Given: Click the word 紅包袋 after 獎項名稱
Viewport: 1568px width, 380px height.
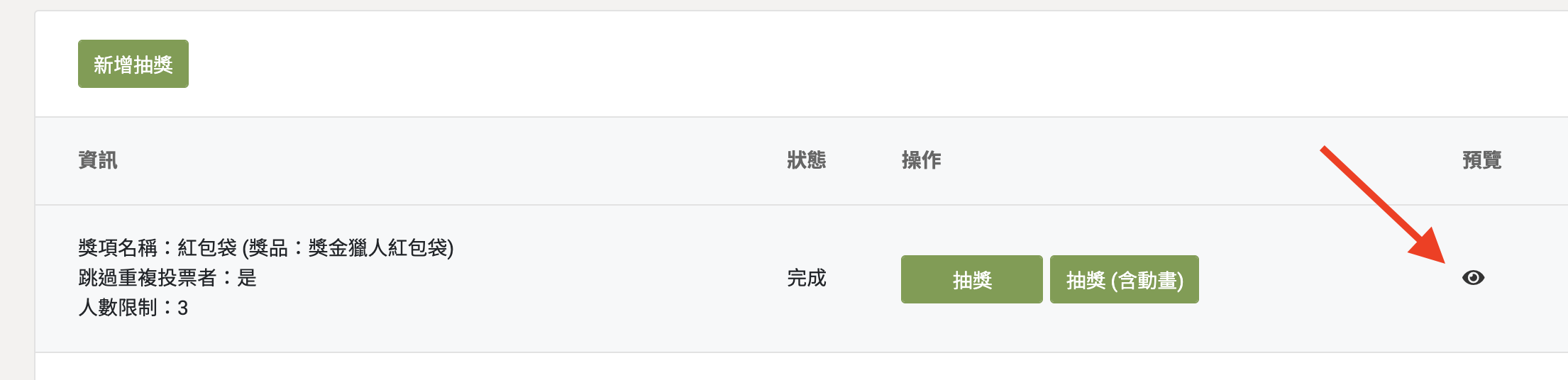Looking at the screenshot, I should (x=207, y=248).
